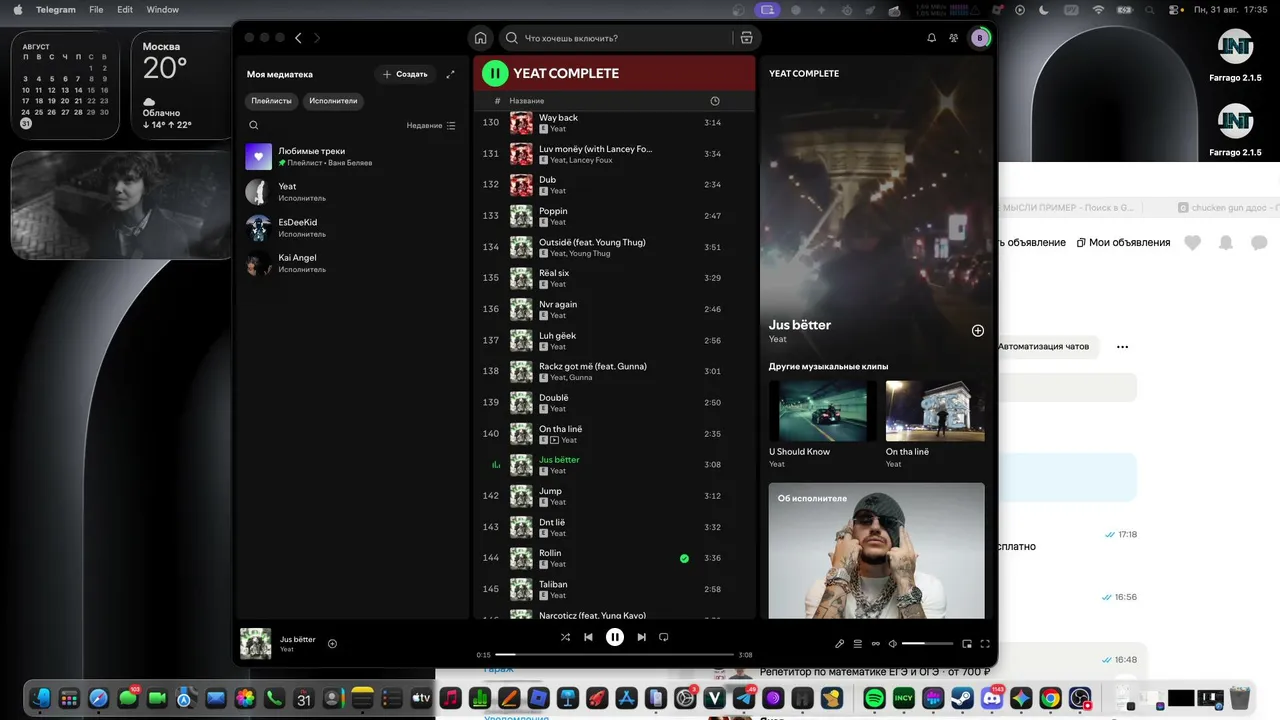Click the now playing cover in player bar
The height and width of the screenshot is (720, 1280).
[256, 644]
